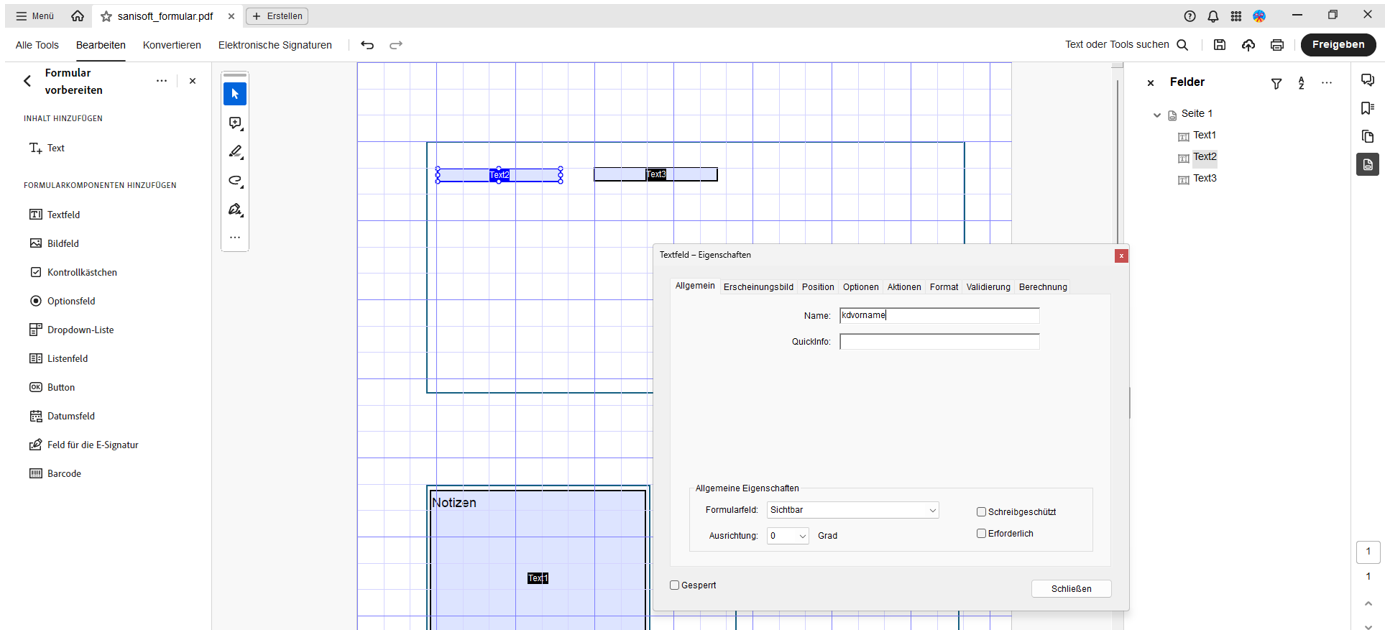This screenshot has width=1390, height=633.
Task: Switch to the Format tab
Action: coord(944,287)
